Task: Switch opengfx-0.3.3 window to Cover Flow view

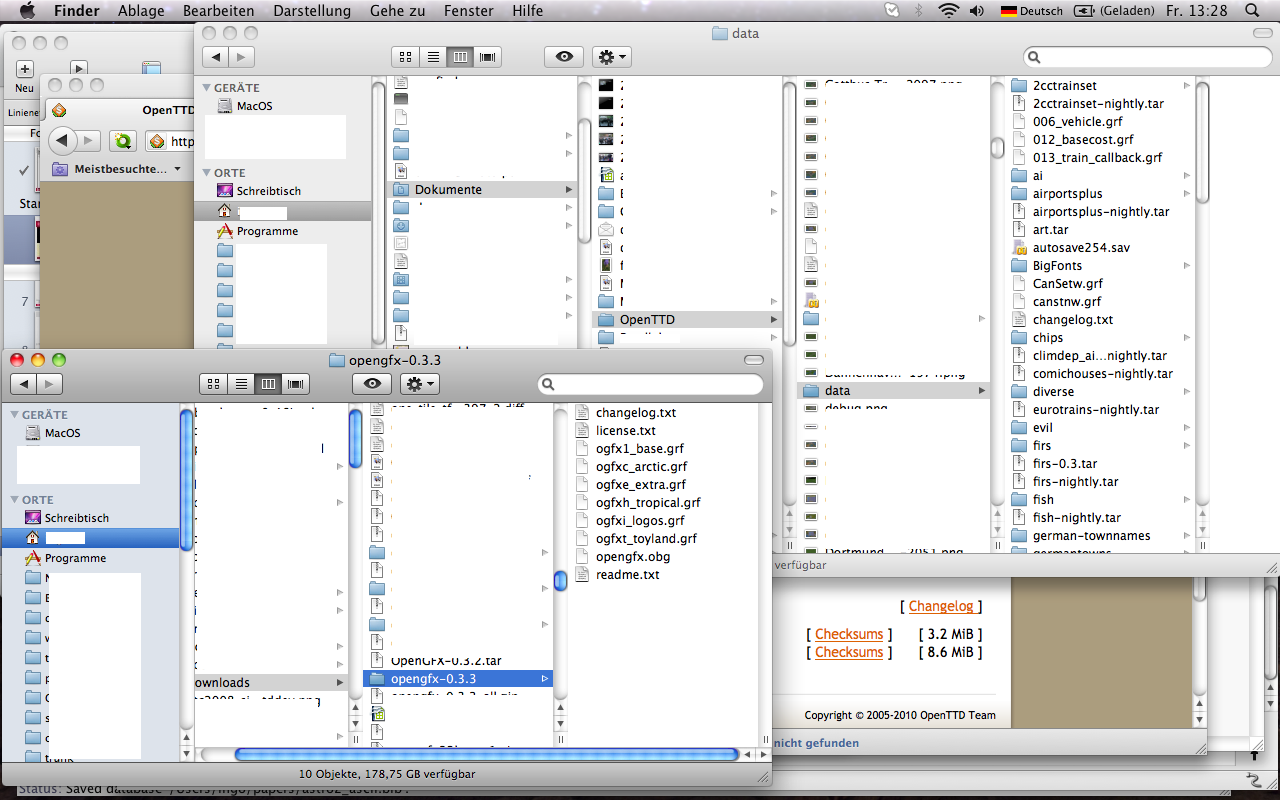Action: point(296,384)
